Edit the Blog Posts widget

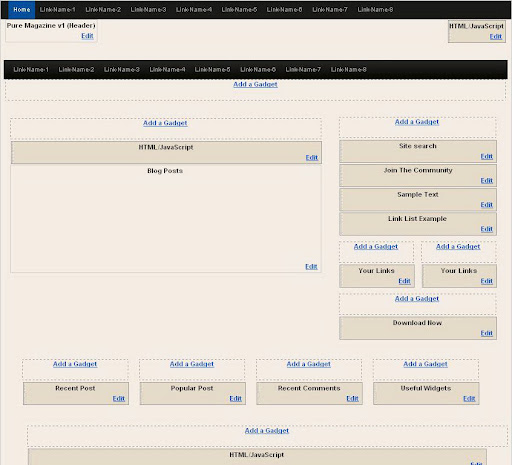(x=311, y=267)
